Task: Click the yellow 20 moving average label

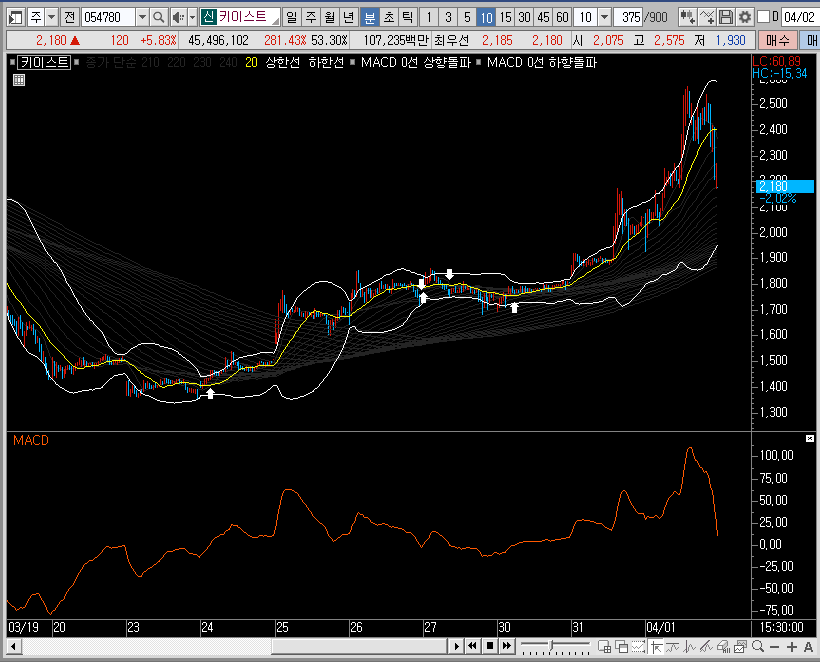Action: pyautogui.click(x=251, y=63)
